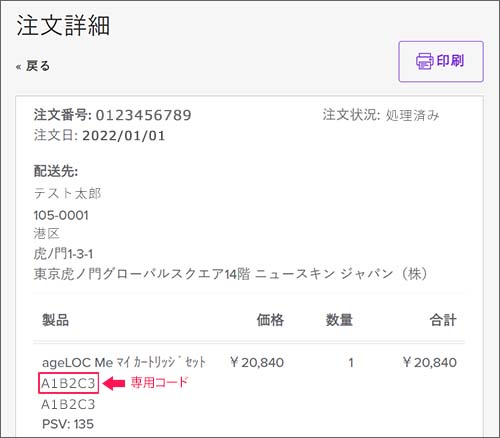Click the printer icon in the 印刷 button

tap(425, 61)
